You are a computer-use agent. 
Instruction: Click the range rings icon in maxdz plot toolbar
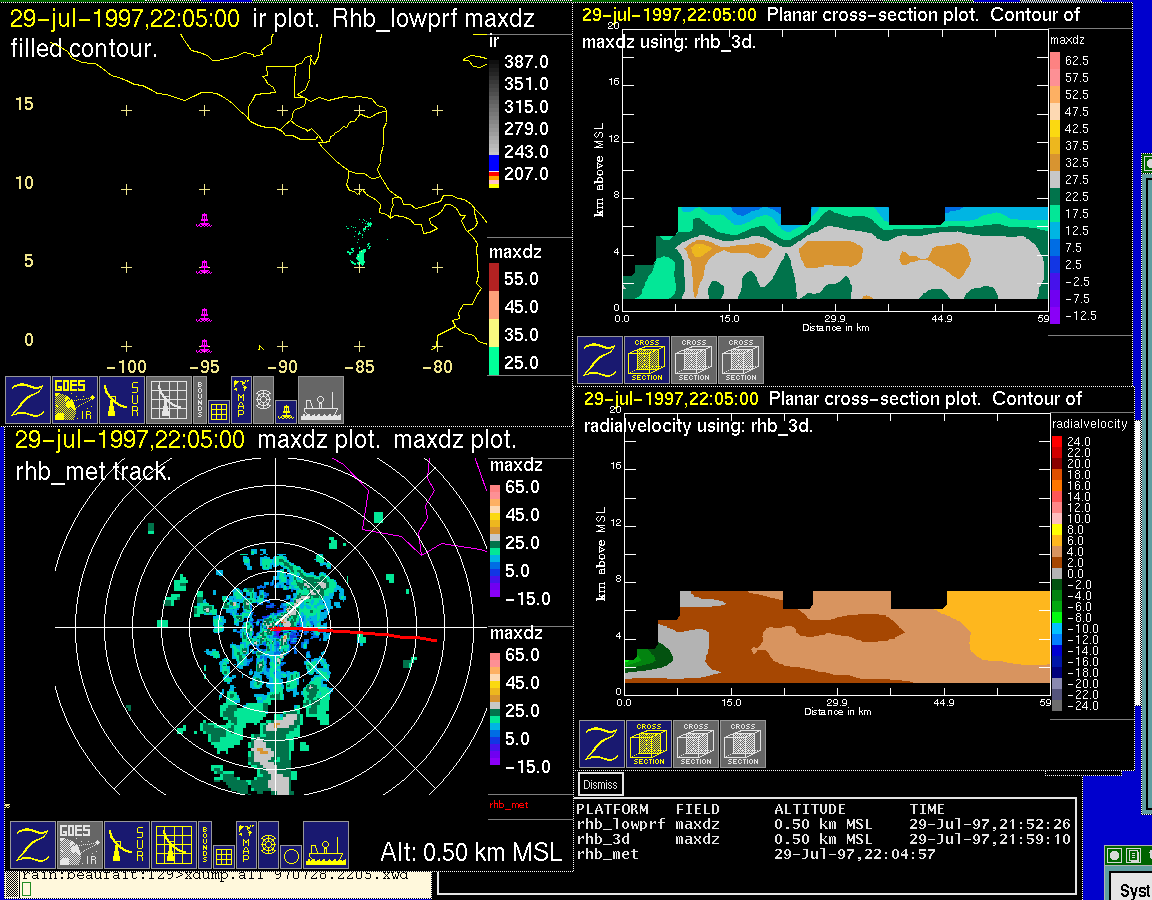point(268,844)
